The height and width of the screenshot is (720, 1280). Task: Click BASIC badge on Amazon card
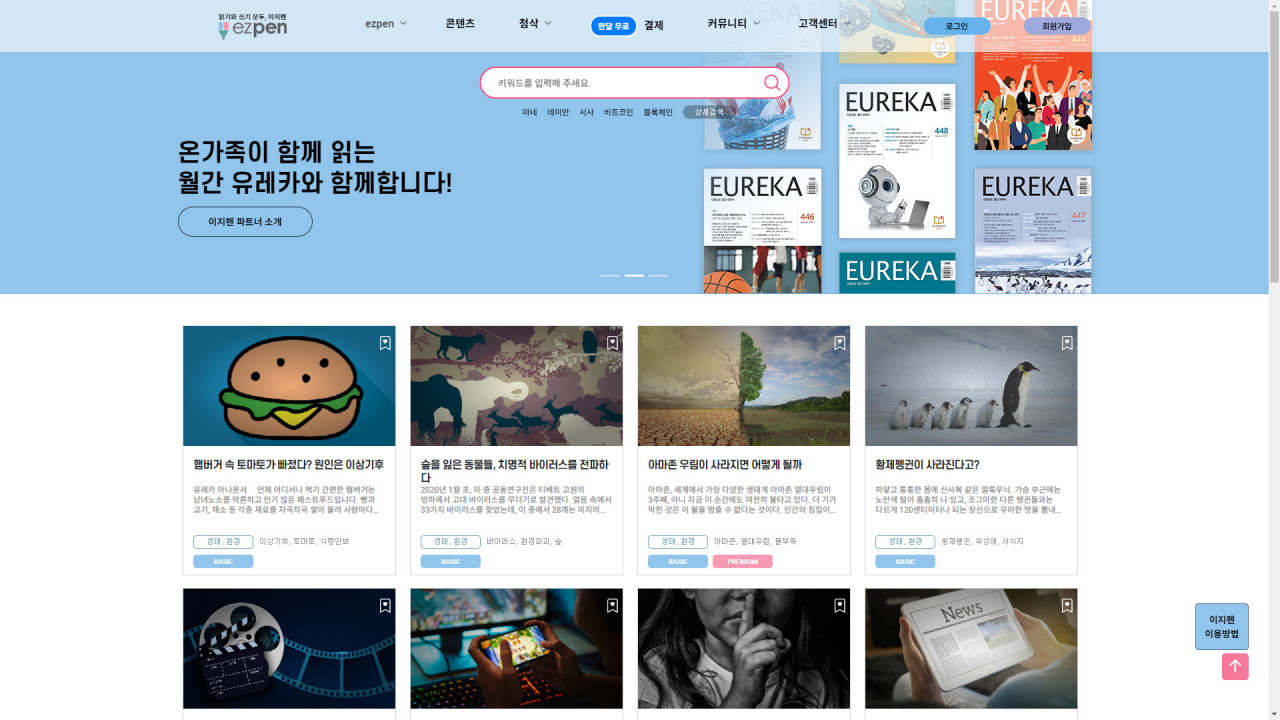point(678,562)
